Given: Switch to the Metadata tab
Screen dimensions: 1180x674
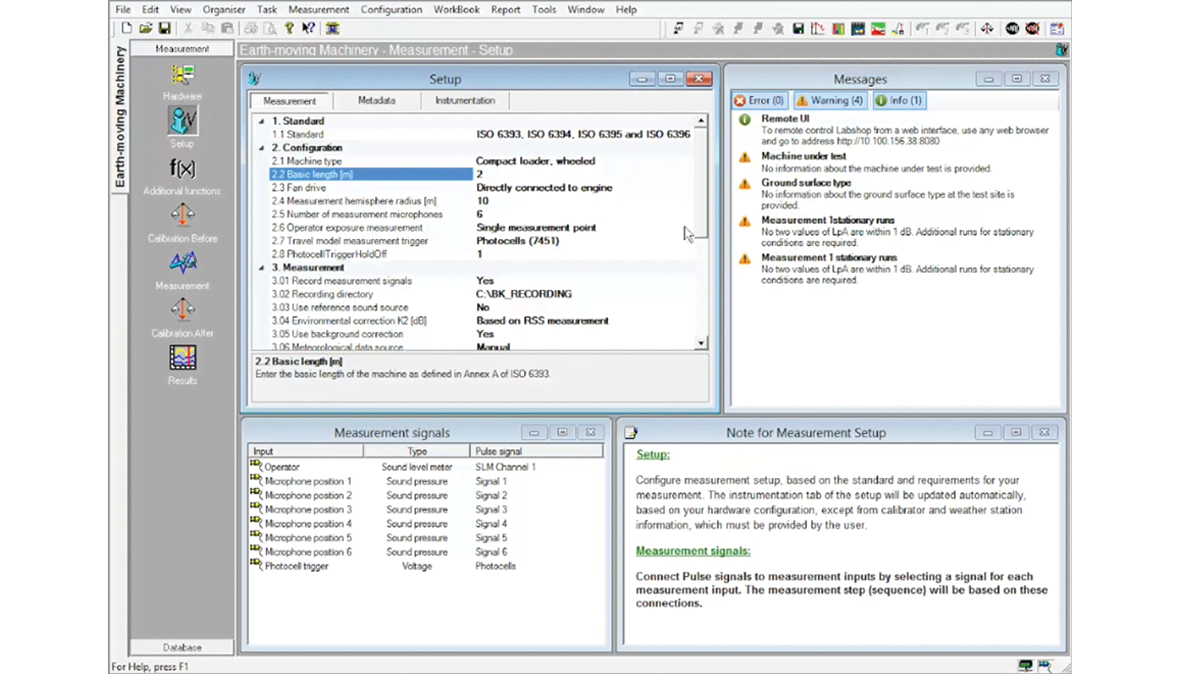Looking at the screenshot, I should [x=376, y=101].
